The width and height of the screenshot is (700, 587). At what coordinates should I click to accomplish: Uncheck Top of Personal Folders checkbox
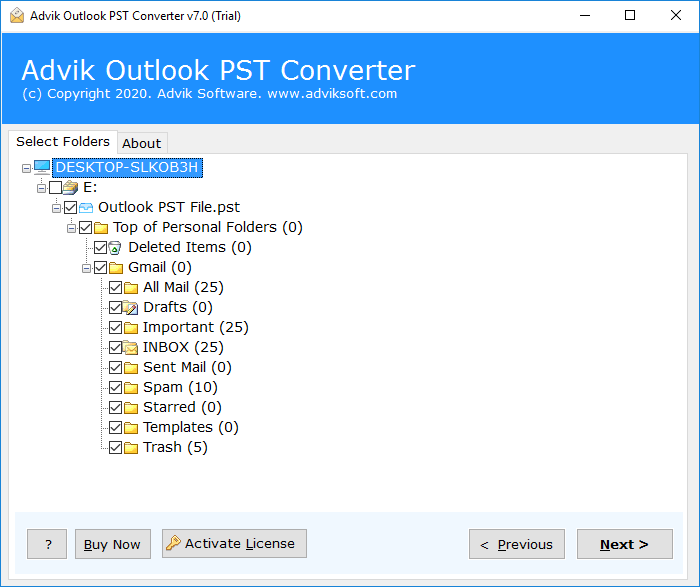pyautogui.click(x=86, y=228)
